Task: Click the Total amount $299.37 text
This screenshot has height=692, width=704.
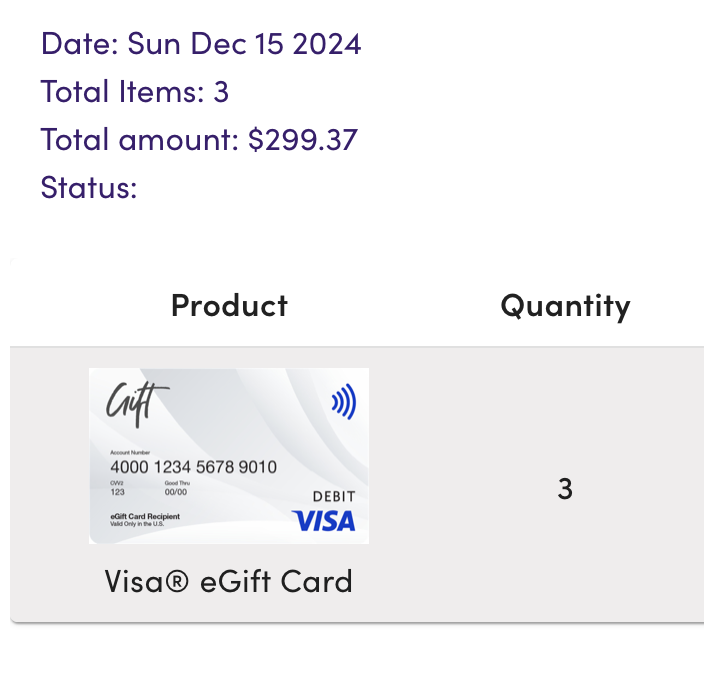Action: (x=199, y=139)
